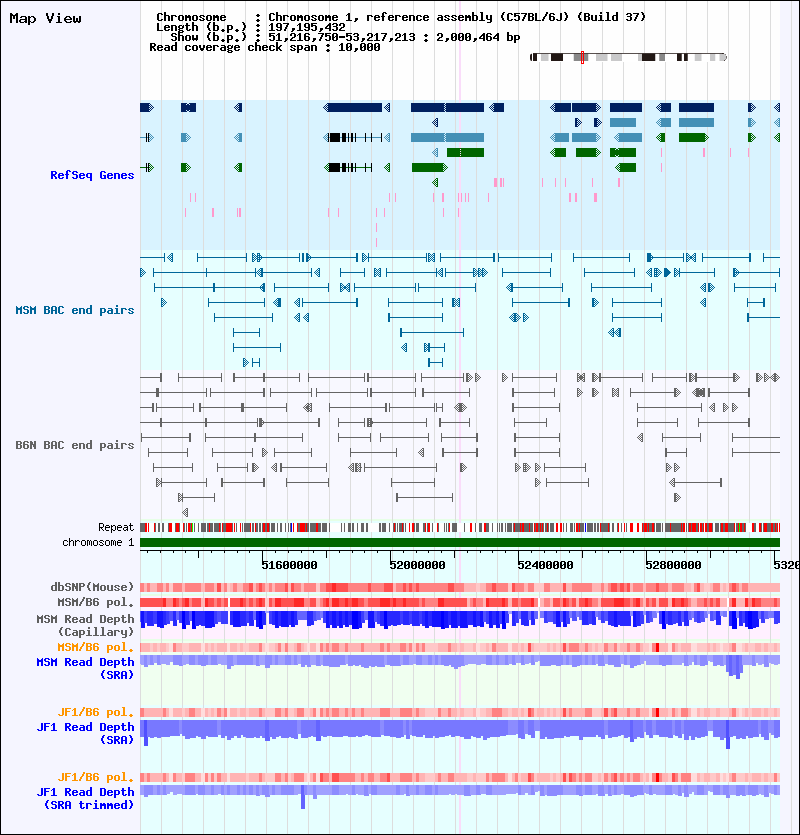
Task: Click the JF1 Read Depth (SRA trimmed) histogram
Action: point(460,796)
